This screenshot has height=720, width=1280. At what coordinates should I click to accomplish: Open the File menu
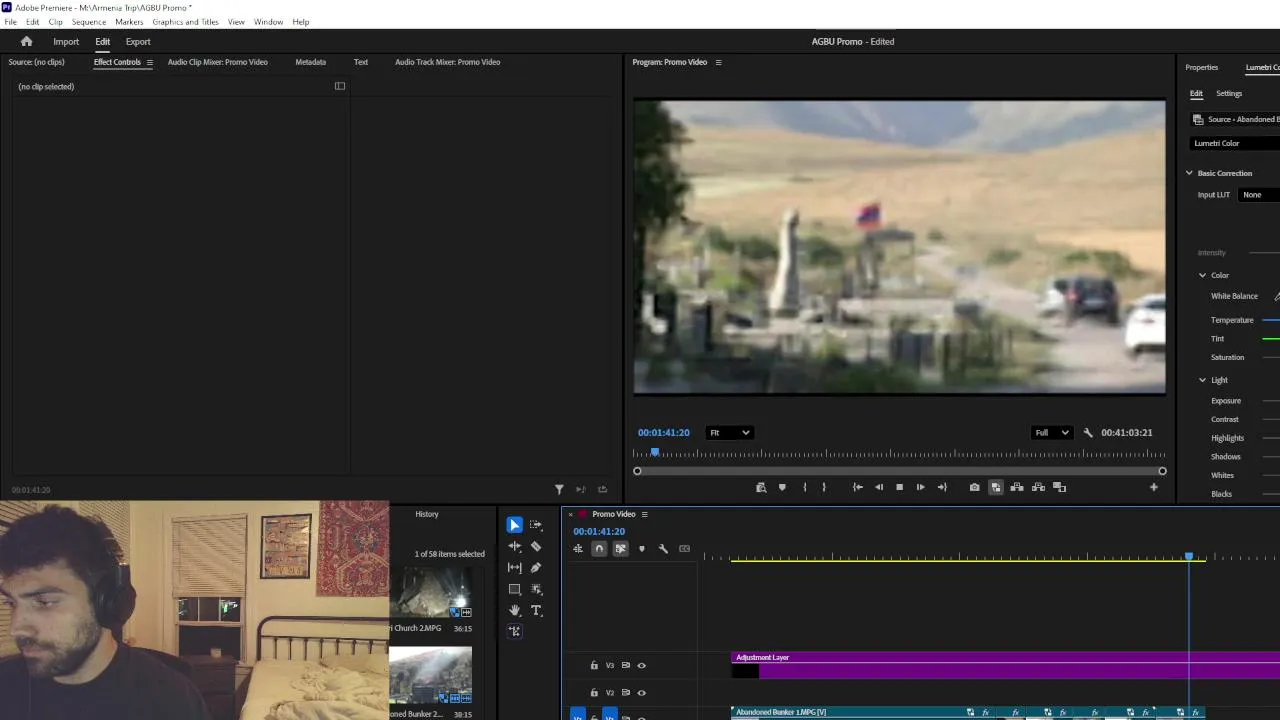tap(10, 22)
